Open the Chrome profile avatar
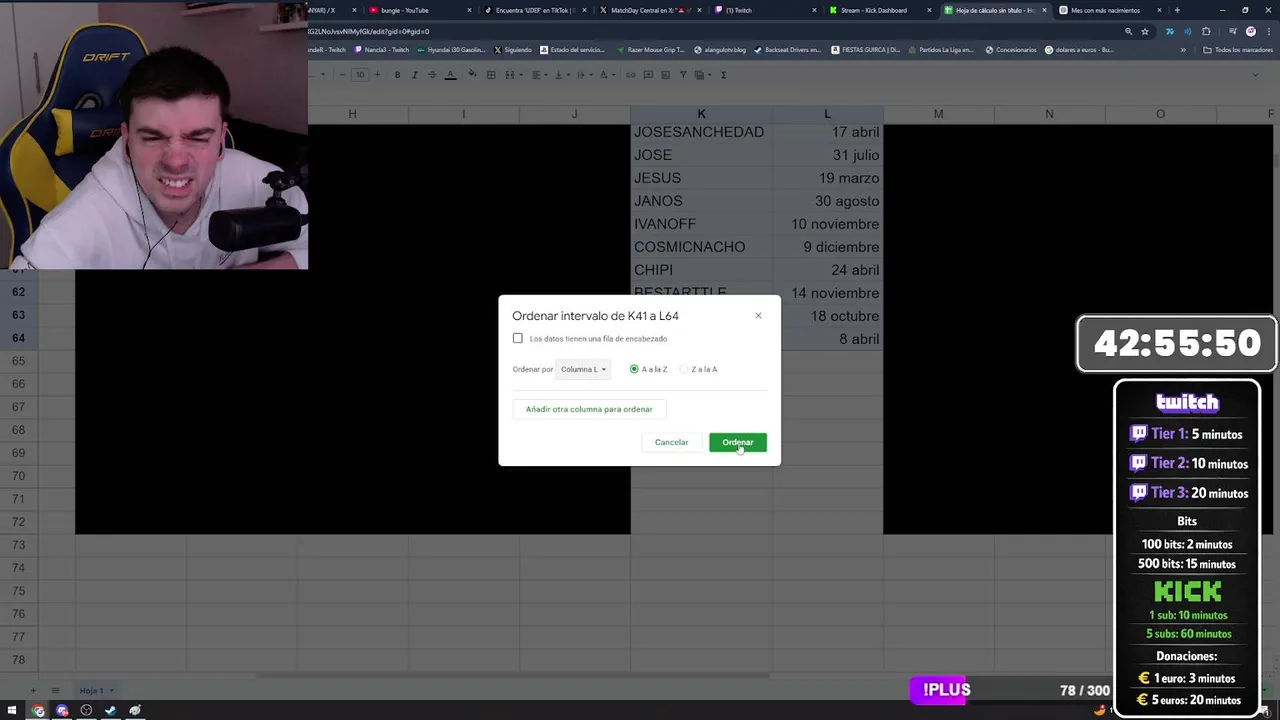1280x720 pixels. (x=1251, y=31)
